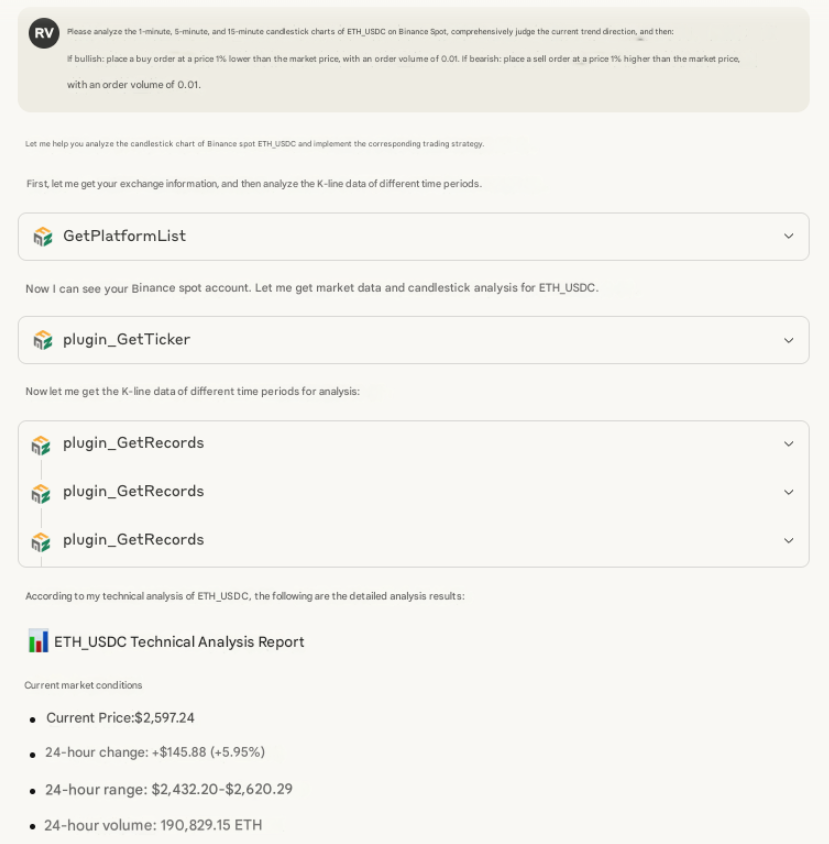Select the first plugin_GetRecords label
This screenshot has width=829, height=844.
pyautogui.click(x=133, y=443)
